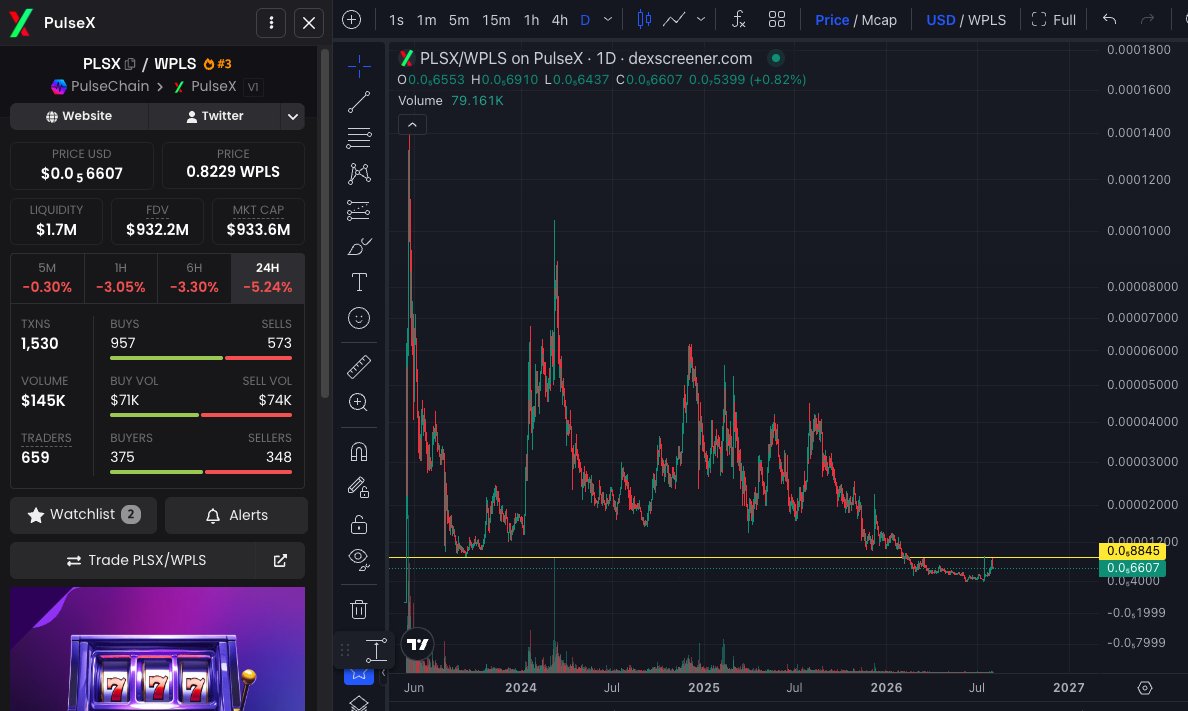
Task: Switch quote currency to WPLS
Action: click(x=986, y=20)
